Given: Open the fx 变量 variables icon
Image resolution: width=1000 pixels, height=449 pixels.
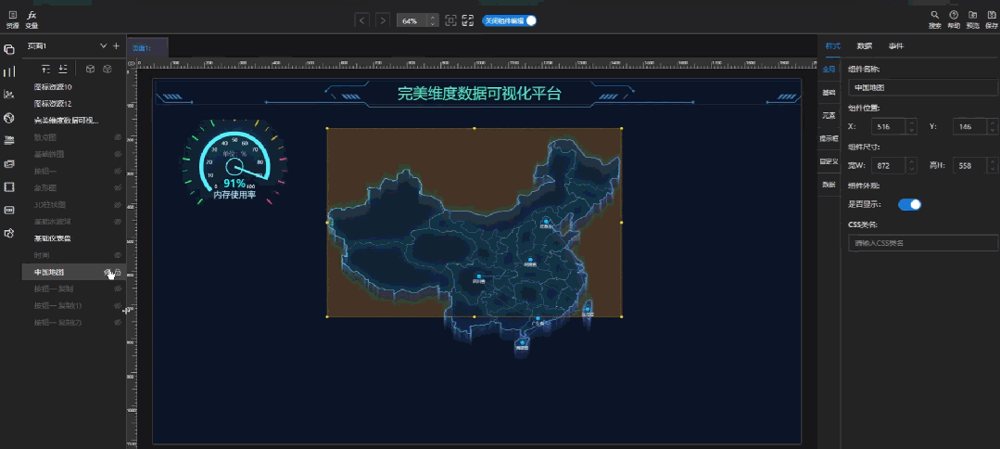Looking at the screenshot, I should [x=31, y=20].
